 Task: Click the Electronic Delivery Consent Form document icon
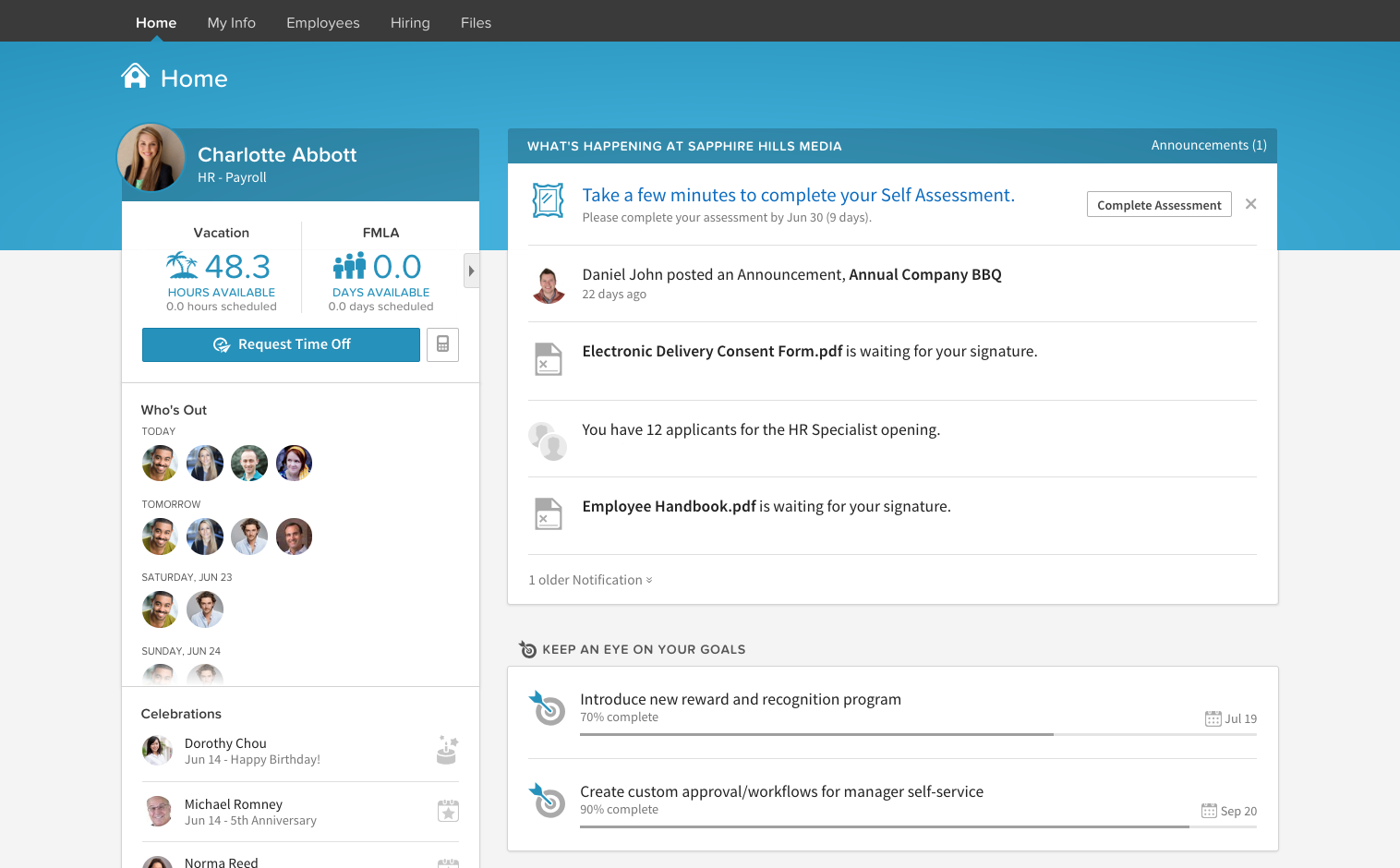click(549, 359)
